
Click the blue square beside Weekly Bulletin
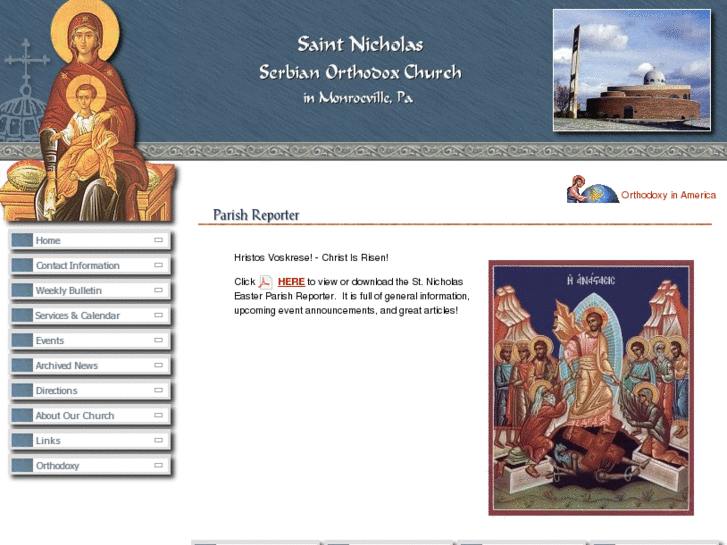22,290
